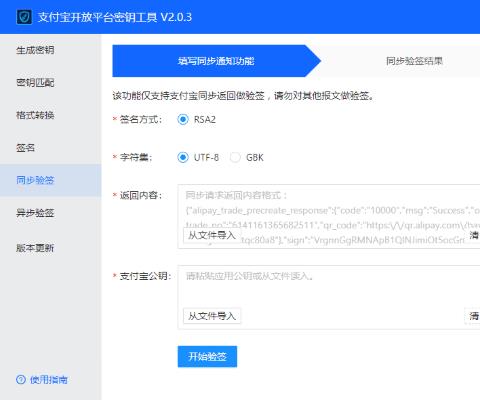The height and width of the screenshot is (400, 480).
Task: Click into the 返回内容 text area
Action: (329, 216)
